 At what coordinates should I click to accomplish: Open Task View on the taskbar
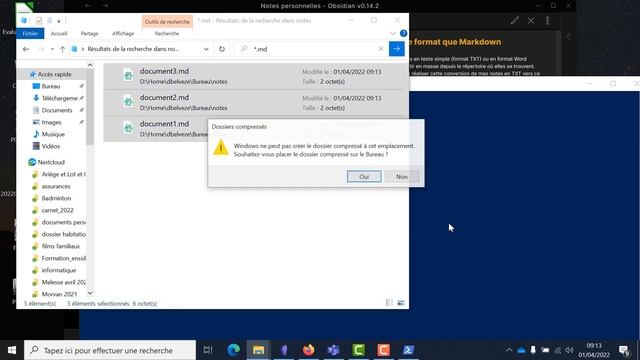click(x=208, y=350)
